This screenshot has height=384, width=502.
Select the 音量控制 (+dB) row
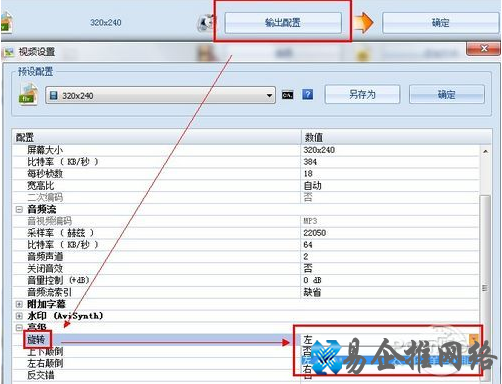246,280
